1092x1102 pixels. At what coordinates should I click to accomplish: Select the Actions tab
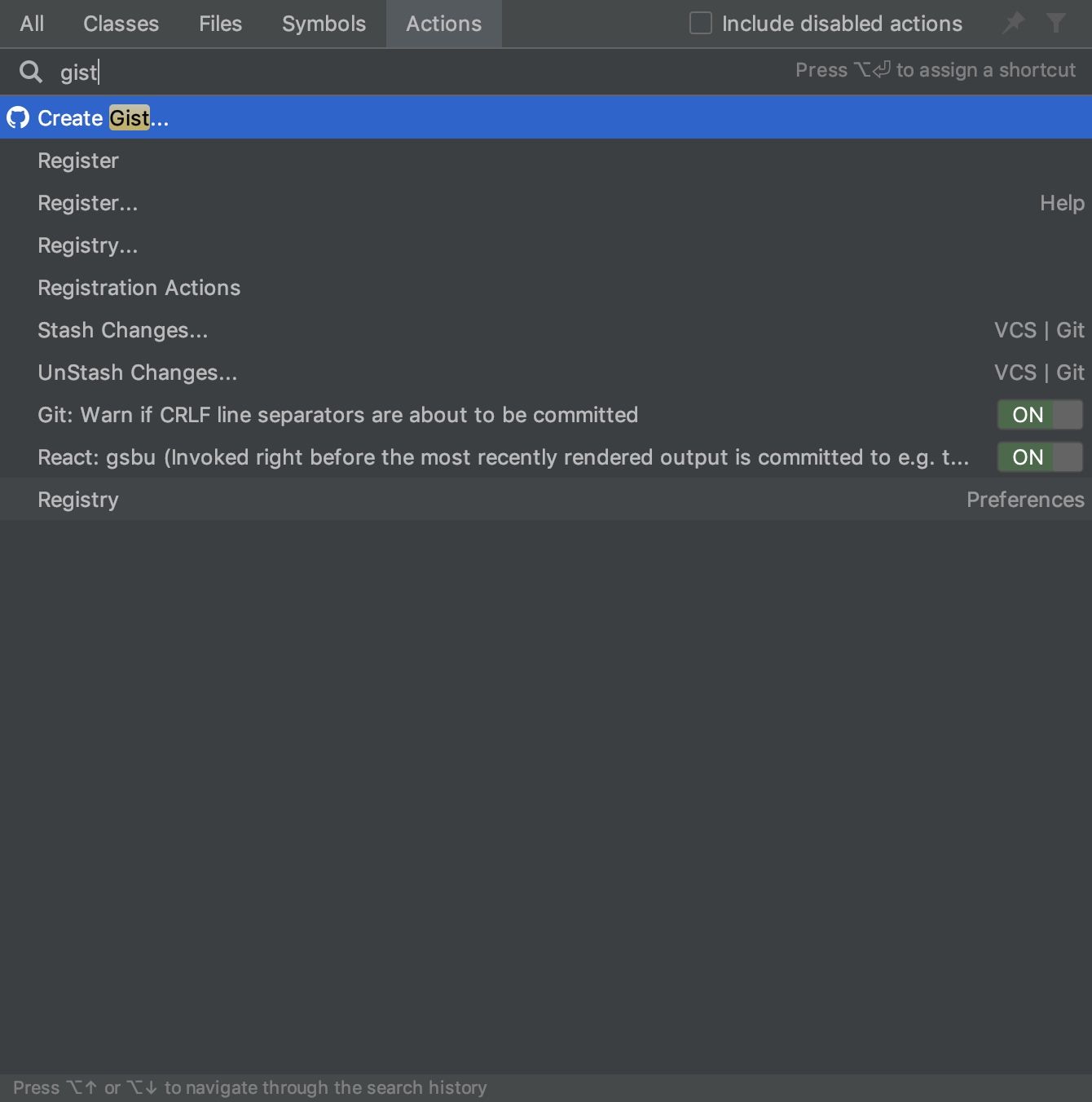(x=443, y=24)
